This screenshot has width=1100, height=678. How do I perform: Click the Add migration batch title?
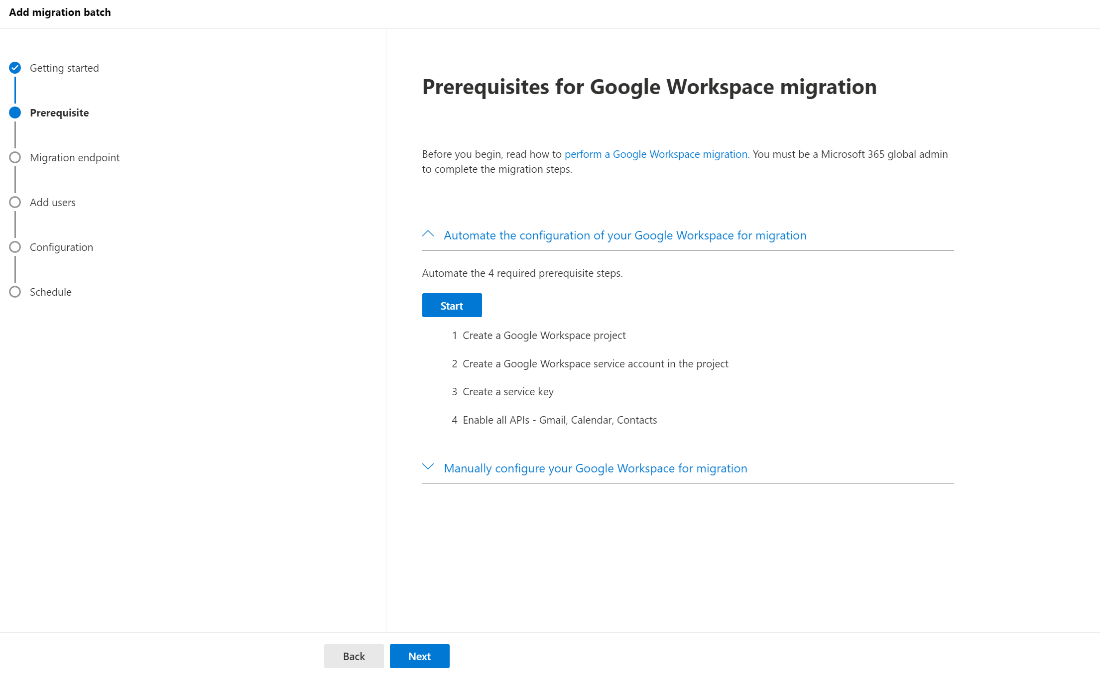pos(60,13)
